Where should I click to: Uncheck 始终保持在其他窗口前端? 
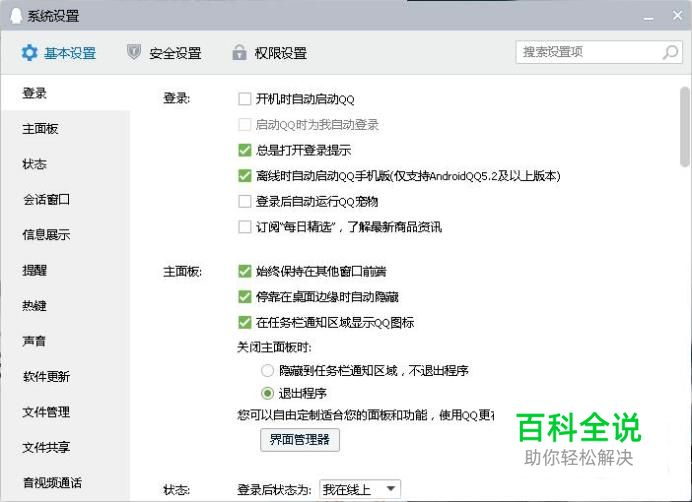click(x=244, y=271)
